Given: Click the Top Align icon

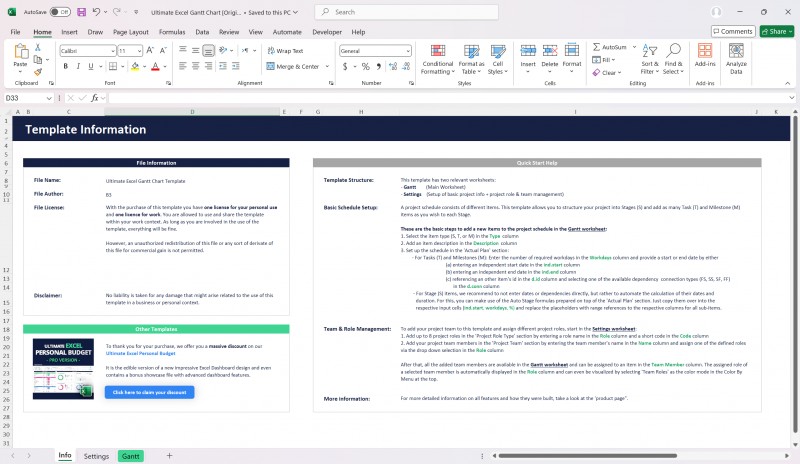Looking at the screenshot, I should (x=183, y=50).
